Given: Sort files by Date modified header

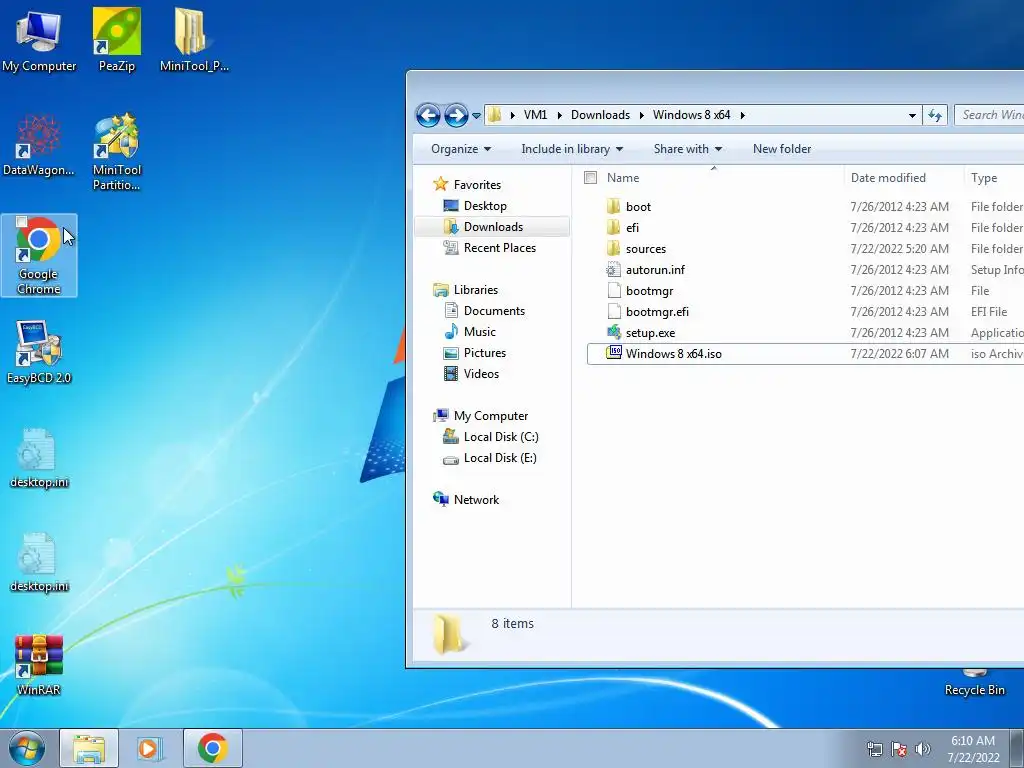Looking at the screenshot, I should (x=888, y=178).
